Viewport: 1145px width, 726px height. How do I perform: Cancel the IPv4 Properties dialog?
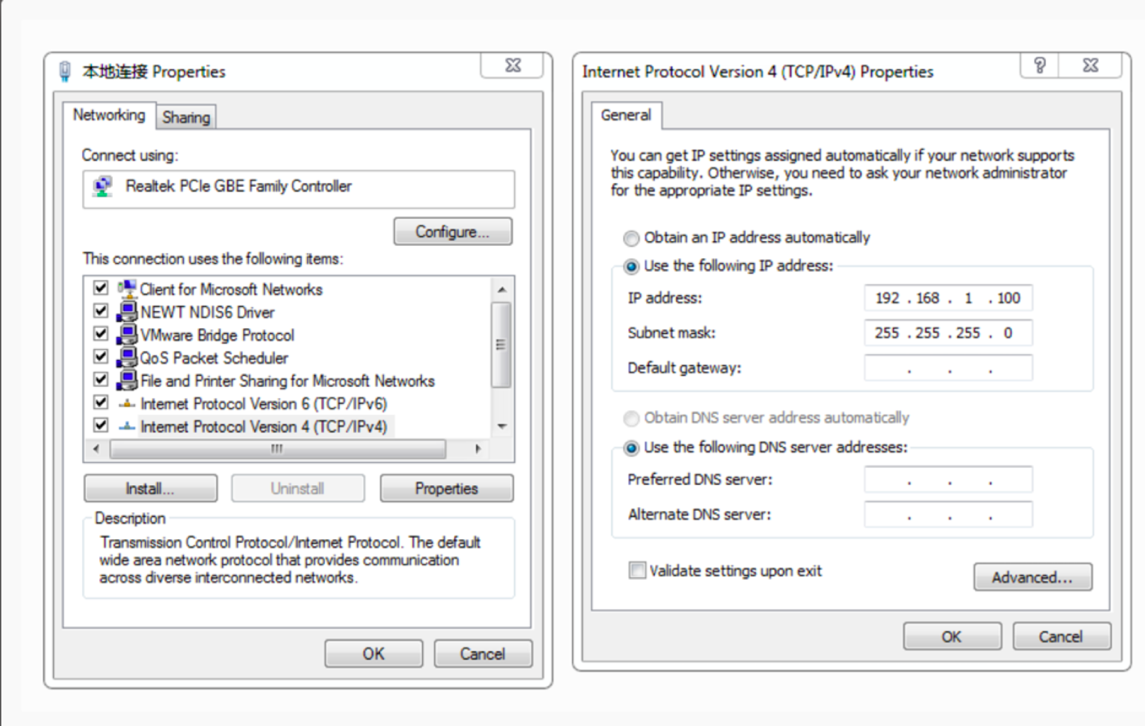point(1061,636)
